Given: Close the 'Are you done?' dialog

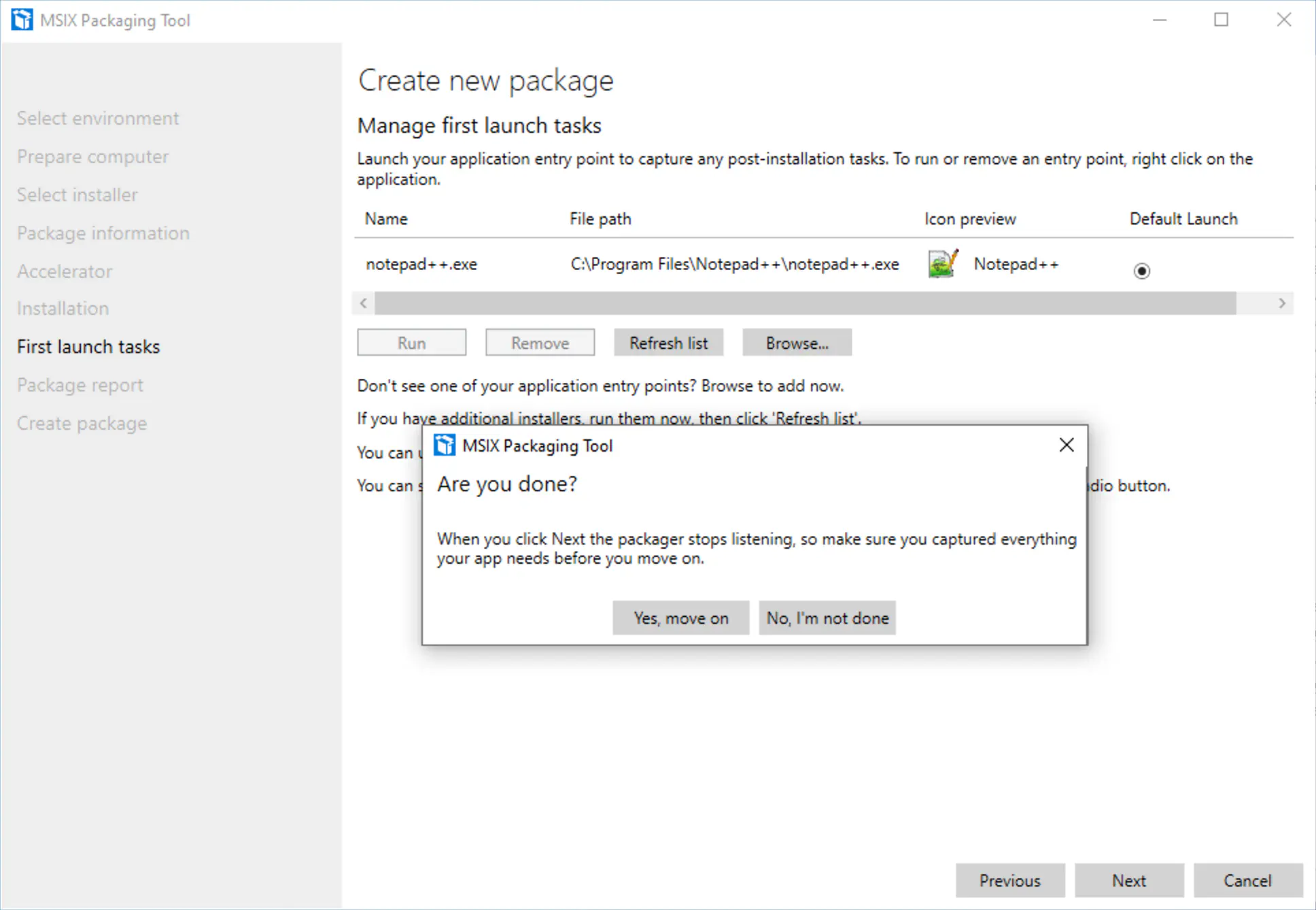Looking at the screenshot, I should tap(1066, 445).
